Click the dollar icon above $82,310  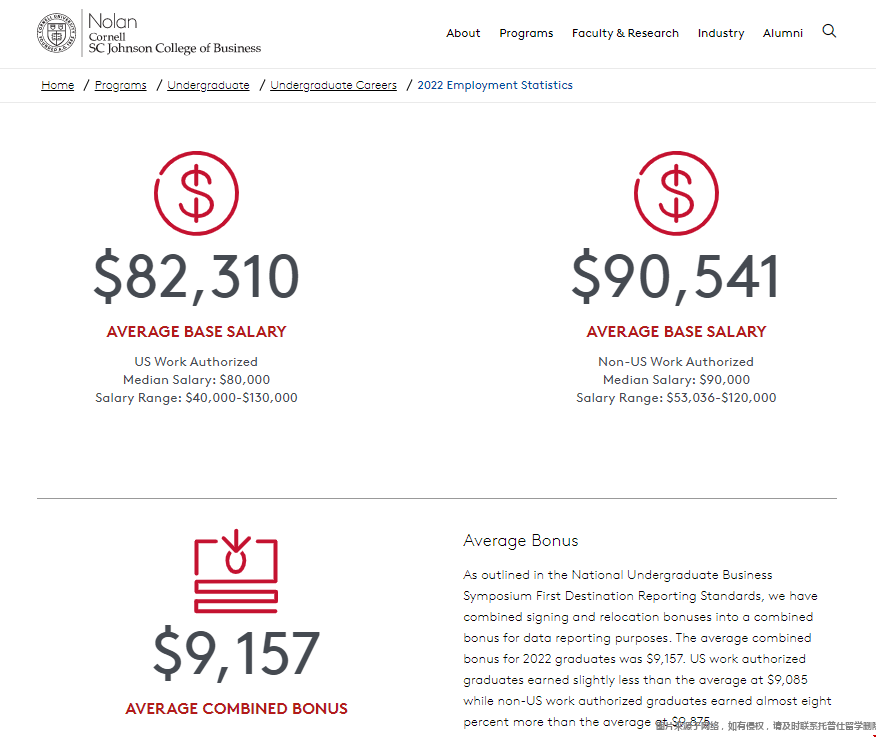pos(196,194)
